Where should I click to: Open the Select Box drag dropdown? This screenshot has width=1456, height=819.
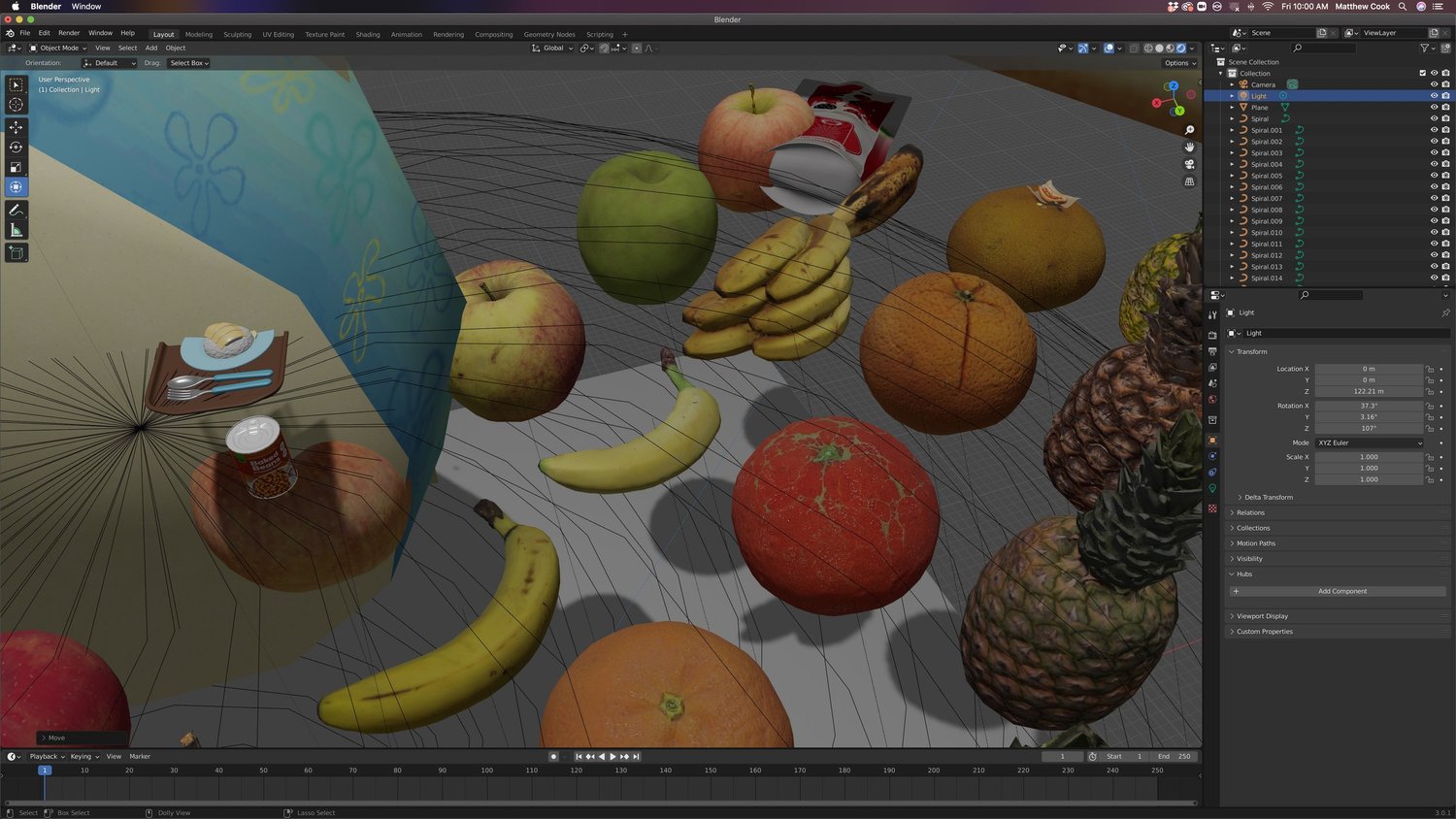pos(189,63)
